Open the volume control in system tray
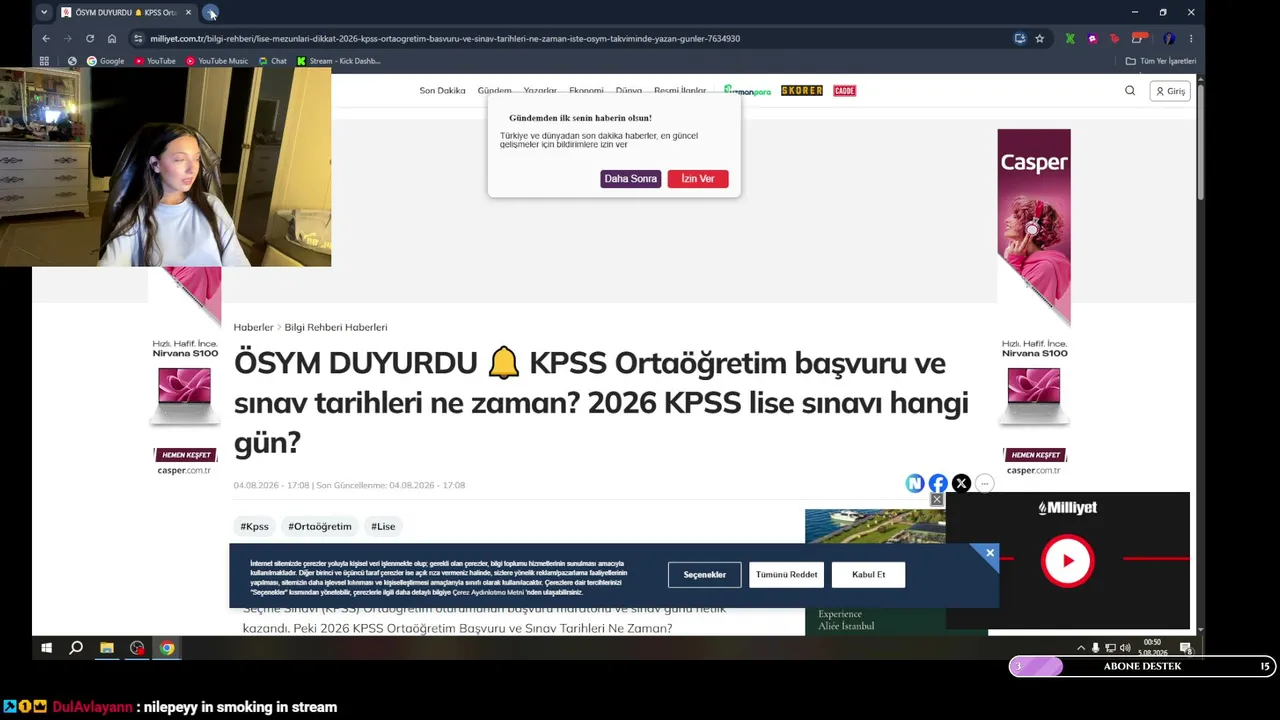 1125,648
